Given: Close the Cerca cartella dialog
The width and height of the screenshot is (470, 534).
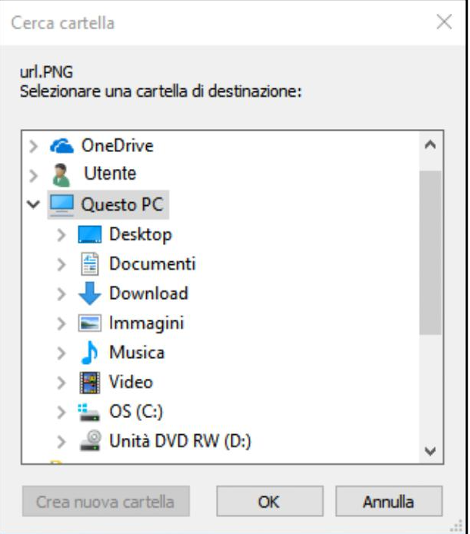Looking at the screenshot, I should [444, 22].
